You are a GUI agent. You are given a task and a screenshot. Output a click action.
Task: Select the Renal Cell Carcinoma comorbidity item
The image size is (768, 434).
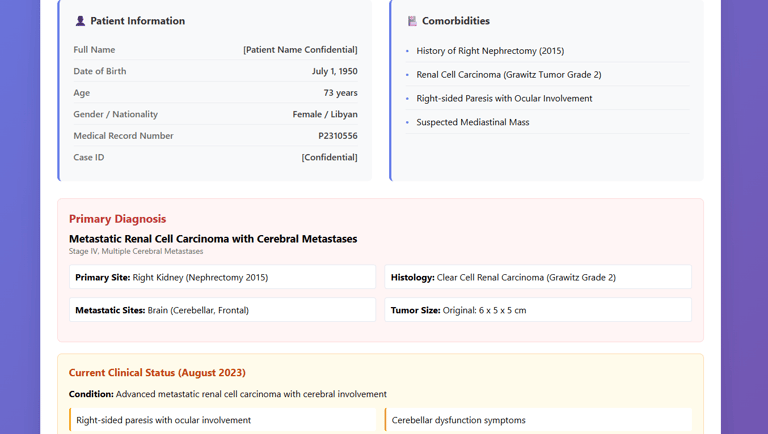coord(508,75)
